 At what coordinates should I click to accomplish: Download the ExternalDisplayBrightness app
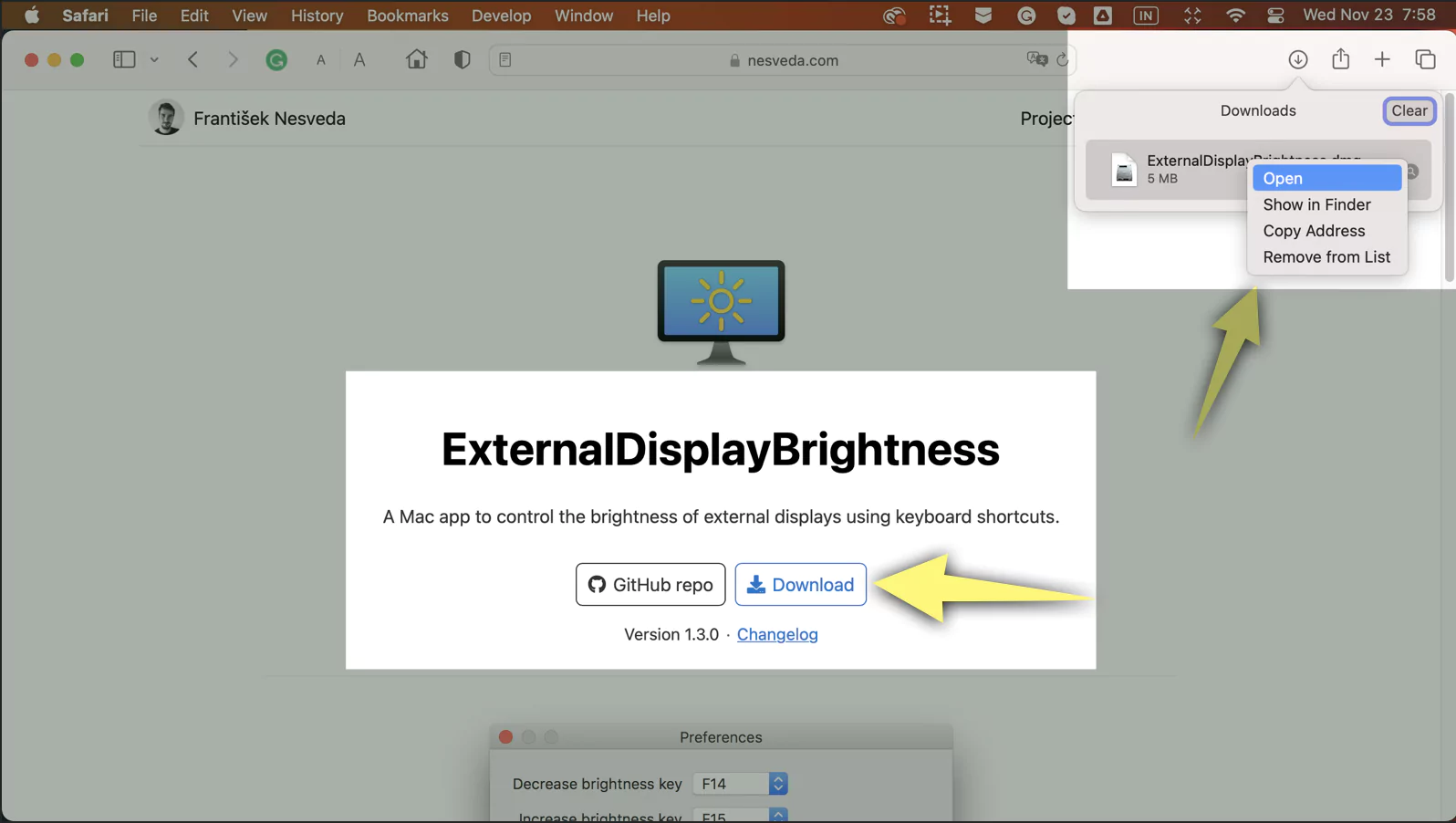[800, 584]
